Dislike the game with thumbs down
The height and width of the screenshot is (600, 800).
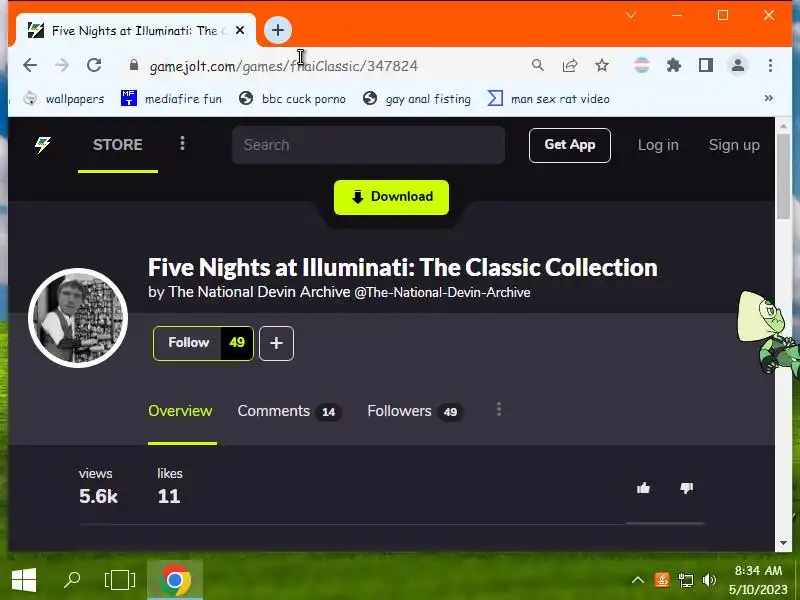pyautogui.click(x=687, y=488)
